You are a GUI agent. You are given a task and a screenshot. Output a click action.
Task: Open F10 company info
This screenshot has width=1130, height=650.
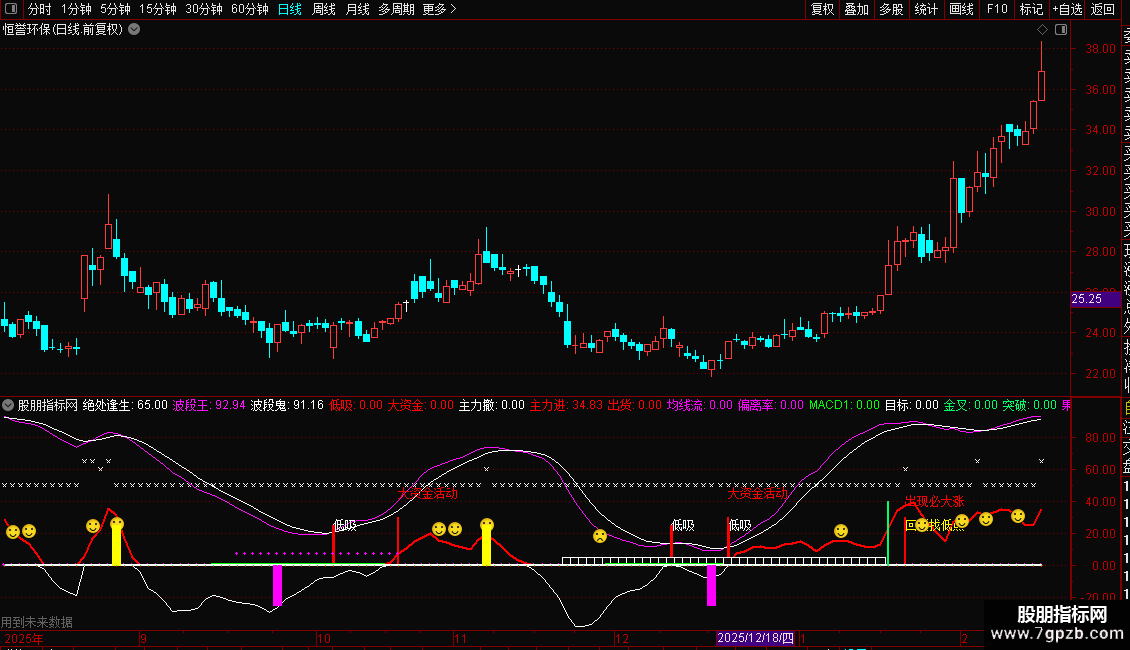coord(997,9)
